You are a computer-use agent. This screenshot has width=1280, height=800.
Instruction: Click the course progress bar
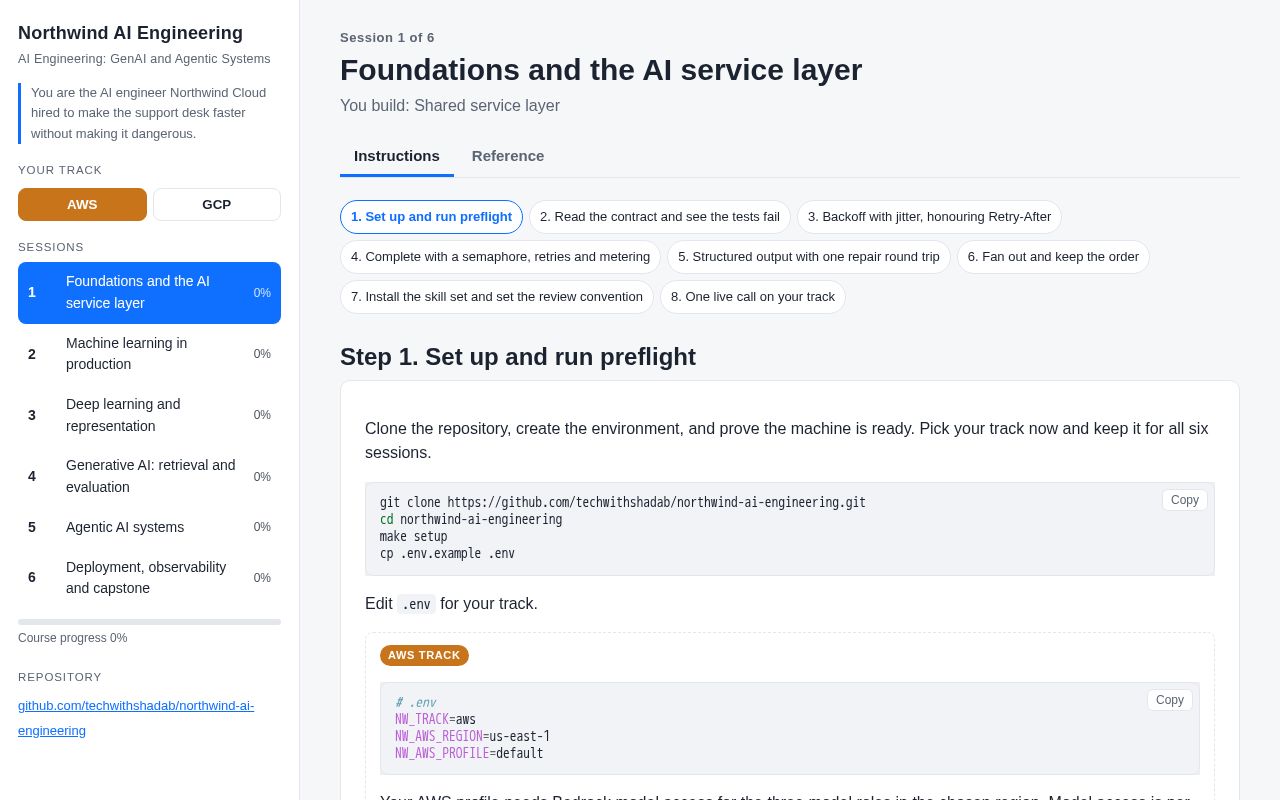coord(149,622)
